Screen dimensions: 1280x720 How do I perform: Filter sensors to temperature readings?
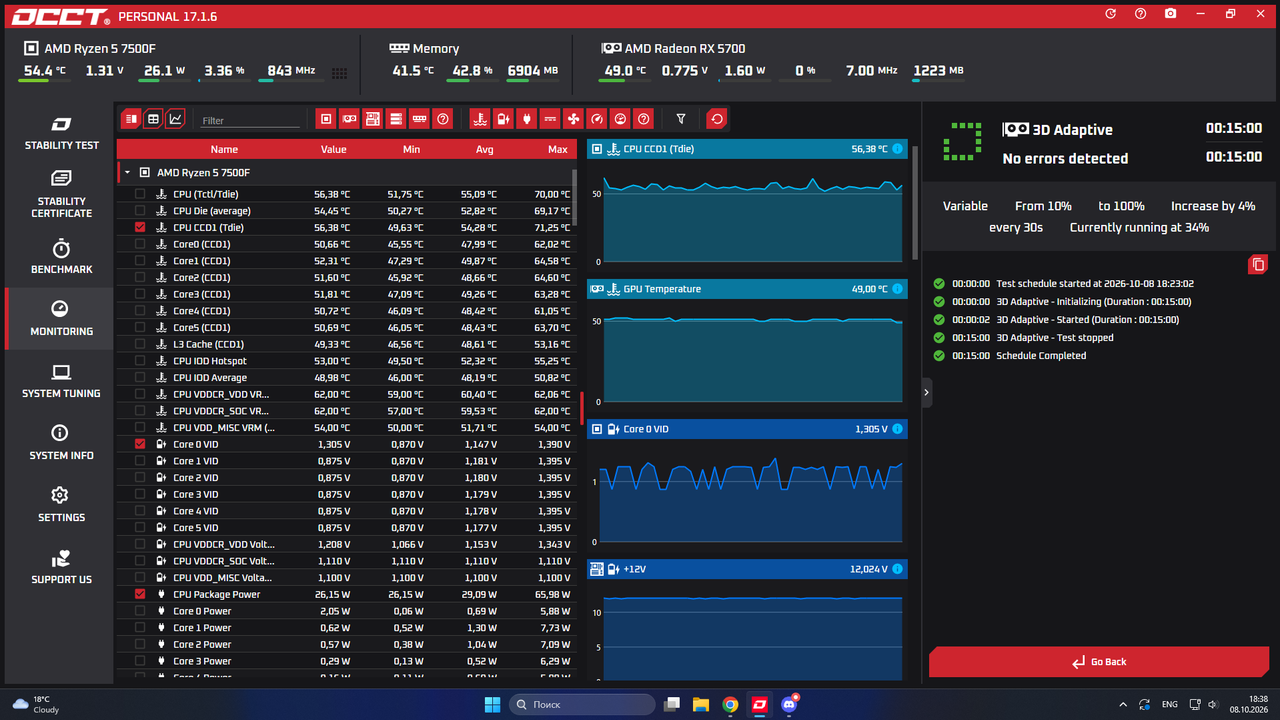[x=480, y=119]
